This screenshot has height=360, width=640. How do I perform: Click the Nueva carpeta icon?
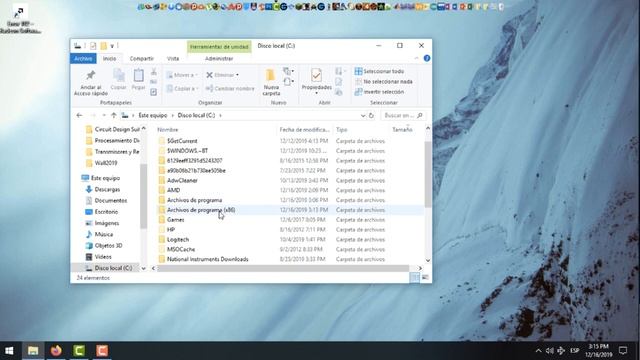(x=271, y=76)
